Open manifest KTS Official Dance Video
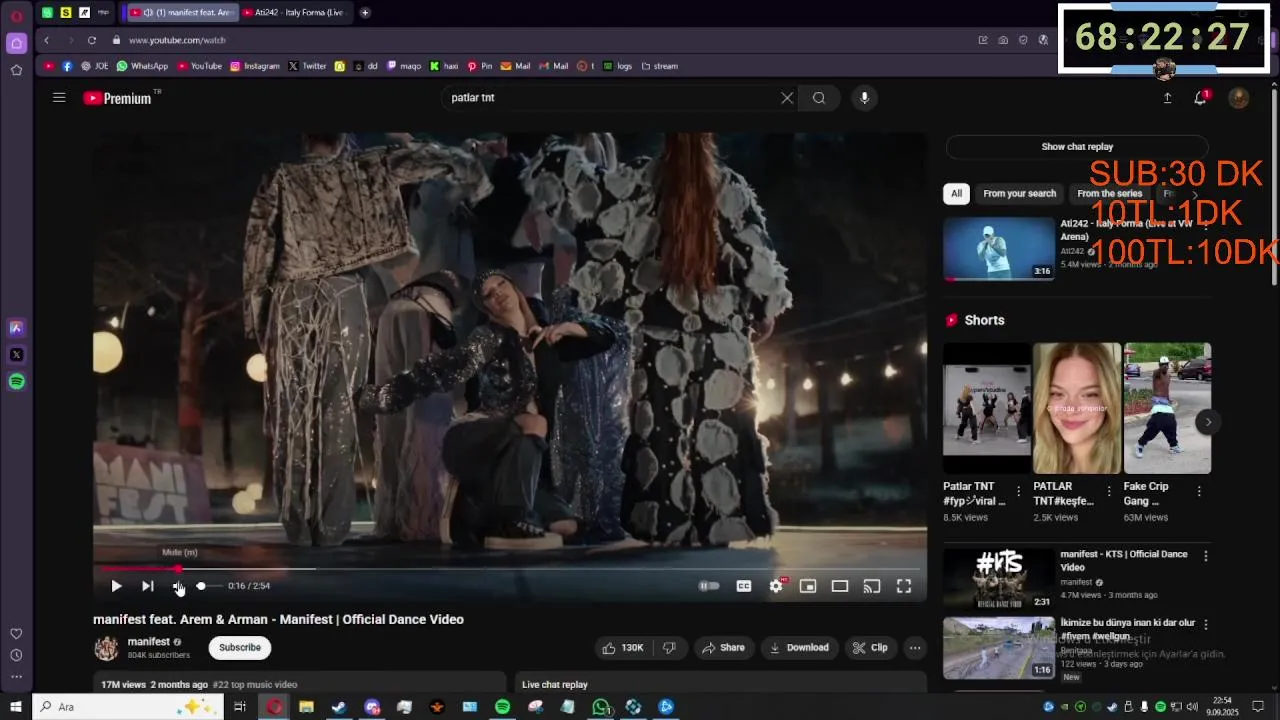 tap(999, 578)
